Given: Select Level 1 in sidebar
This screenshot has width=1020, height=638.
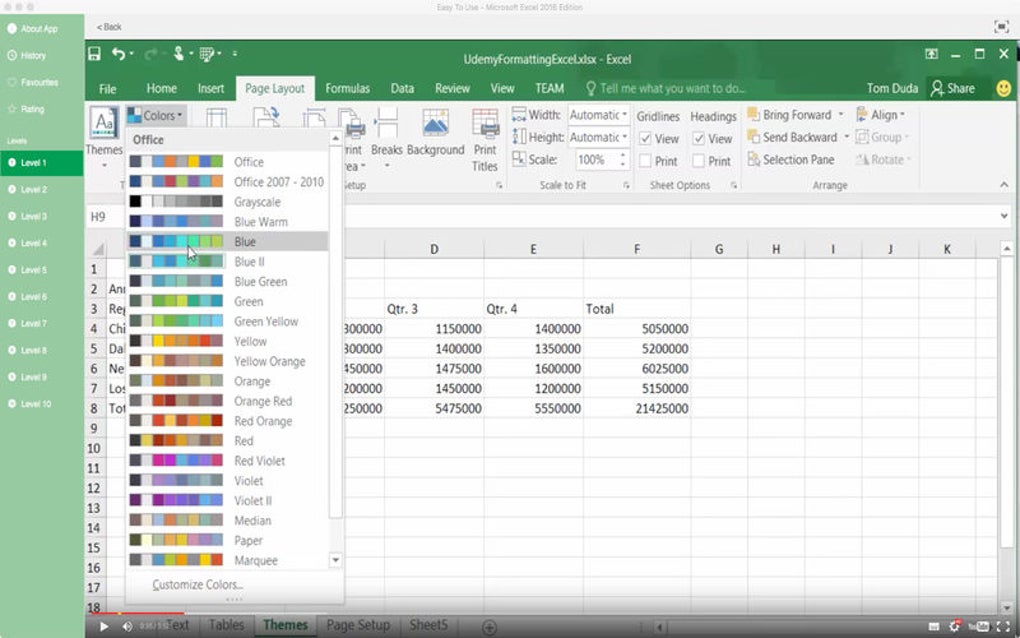Looking at the screenshot, I should pos(42,163).
